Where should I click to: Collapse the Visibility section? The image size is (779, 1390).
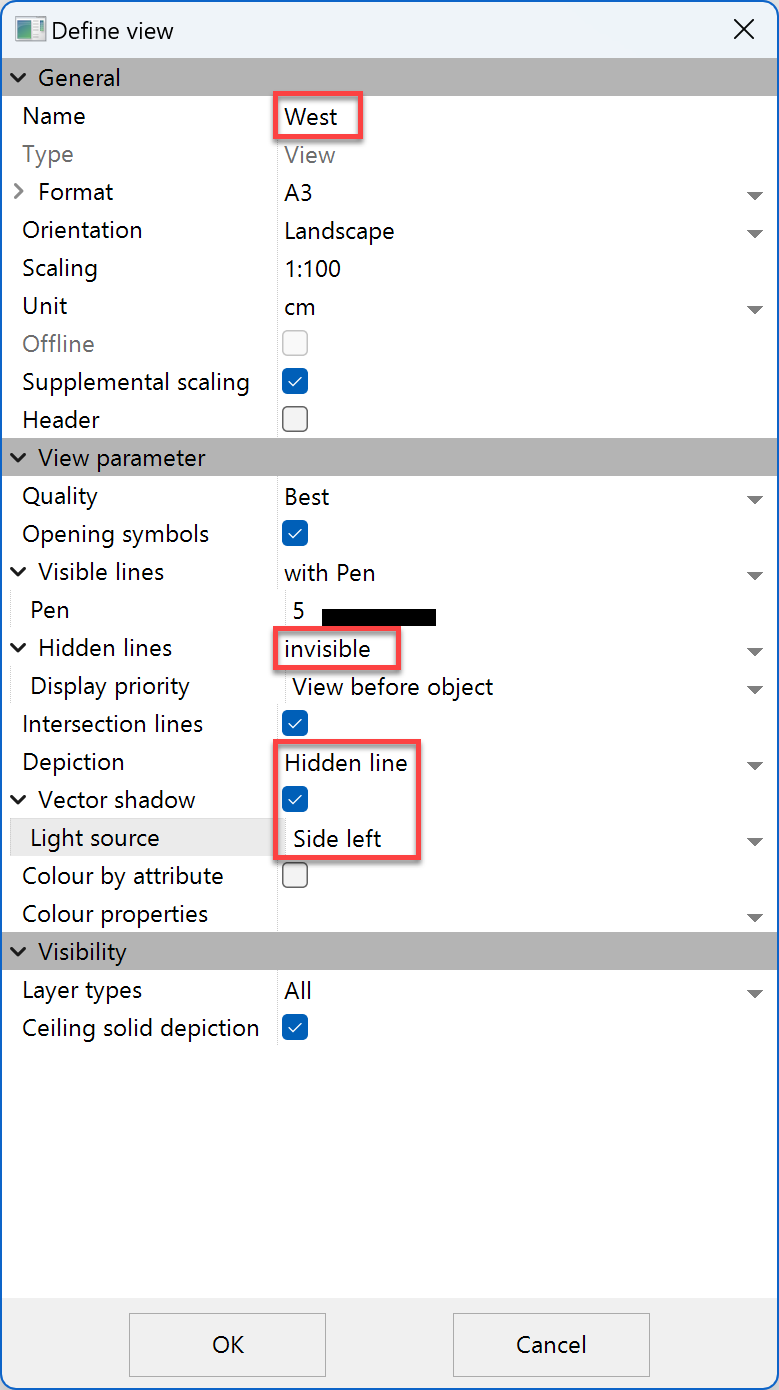click(19, 952)
